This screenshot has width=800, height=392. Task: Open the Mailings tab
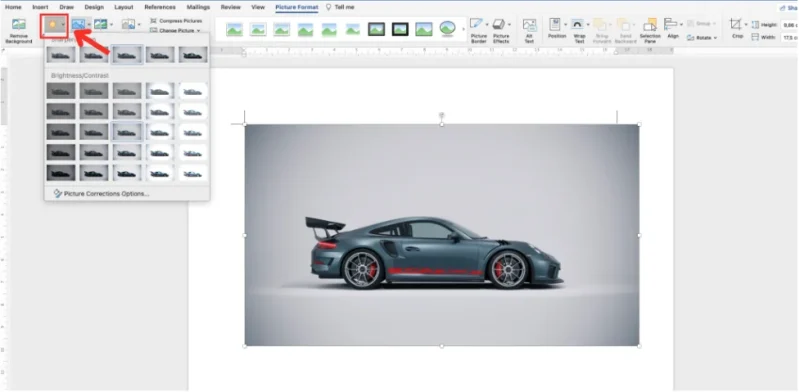click(198, 7)
